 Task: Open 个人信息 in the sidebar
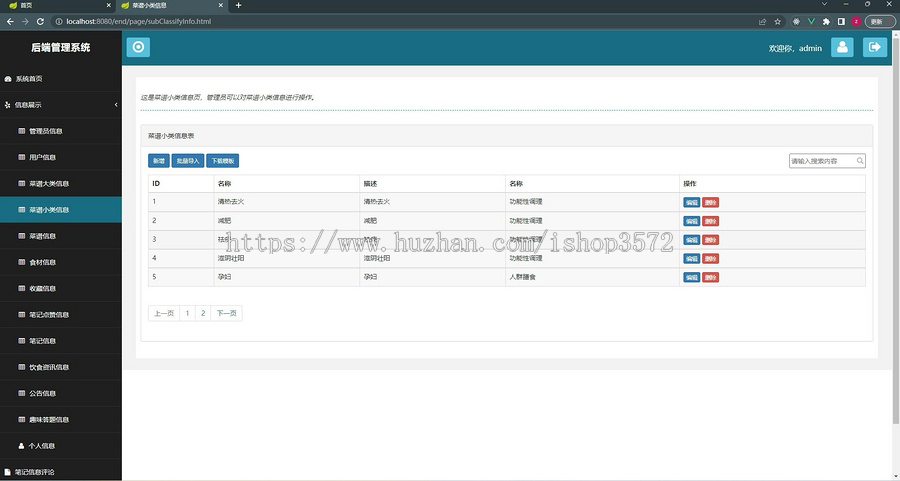pos(60,445)
